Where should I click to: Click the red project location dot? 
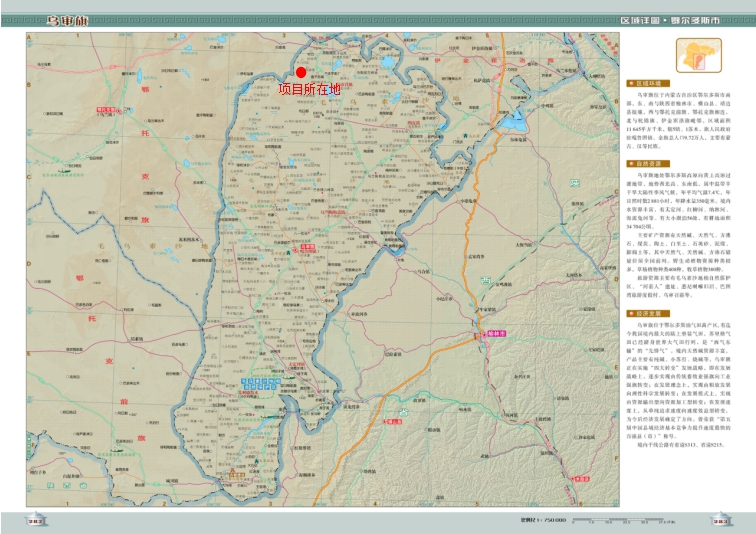pos(301,72)
